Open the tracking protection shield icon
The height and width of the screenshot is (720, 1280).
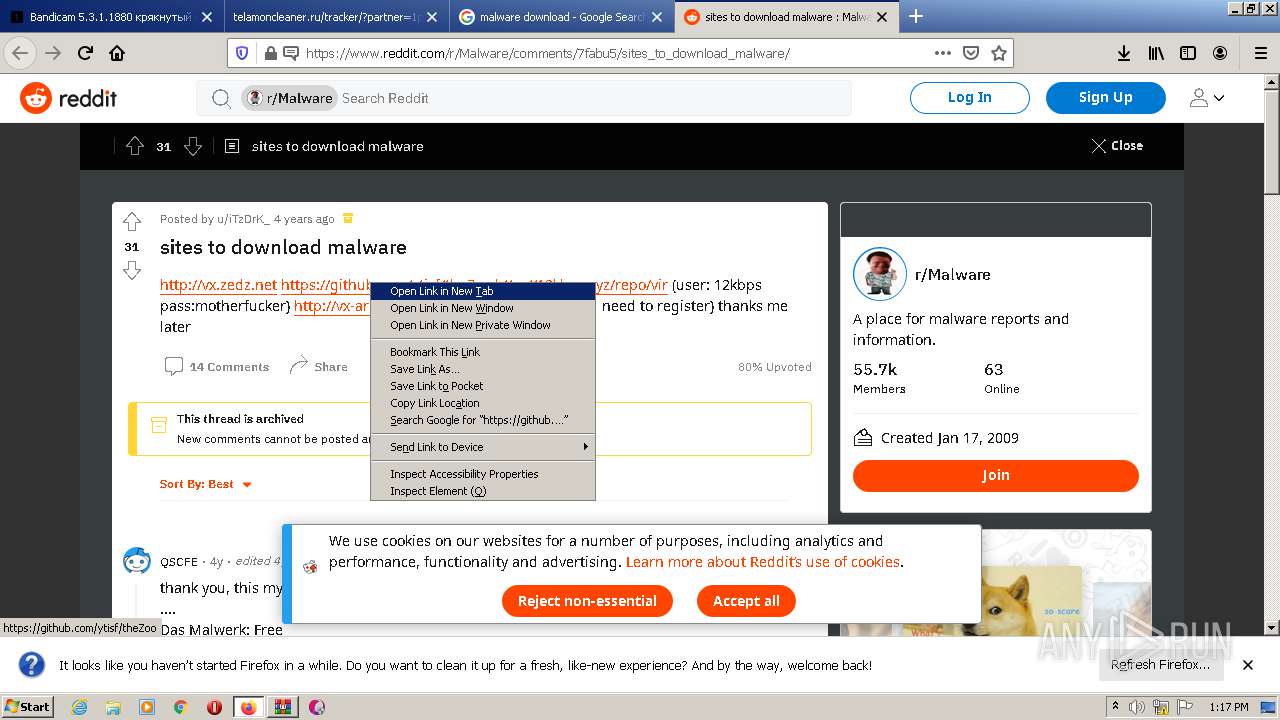(x=242, y=53)
